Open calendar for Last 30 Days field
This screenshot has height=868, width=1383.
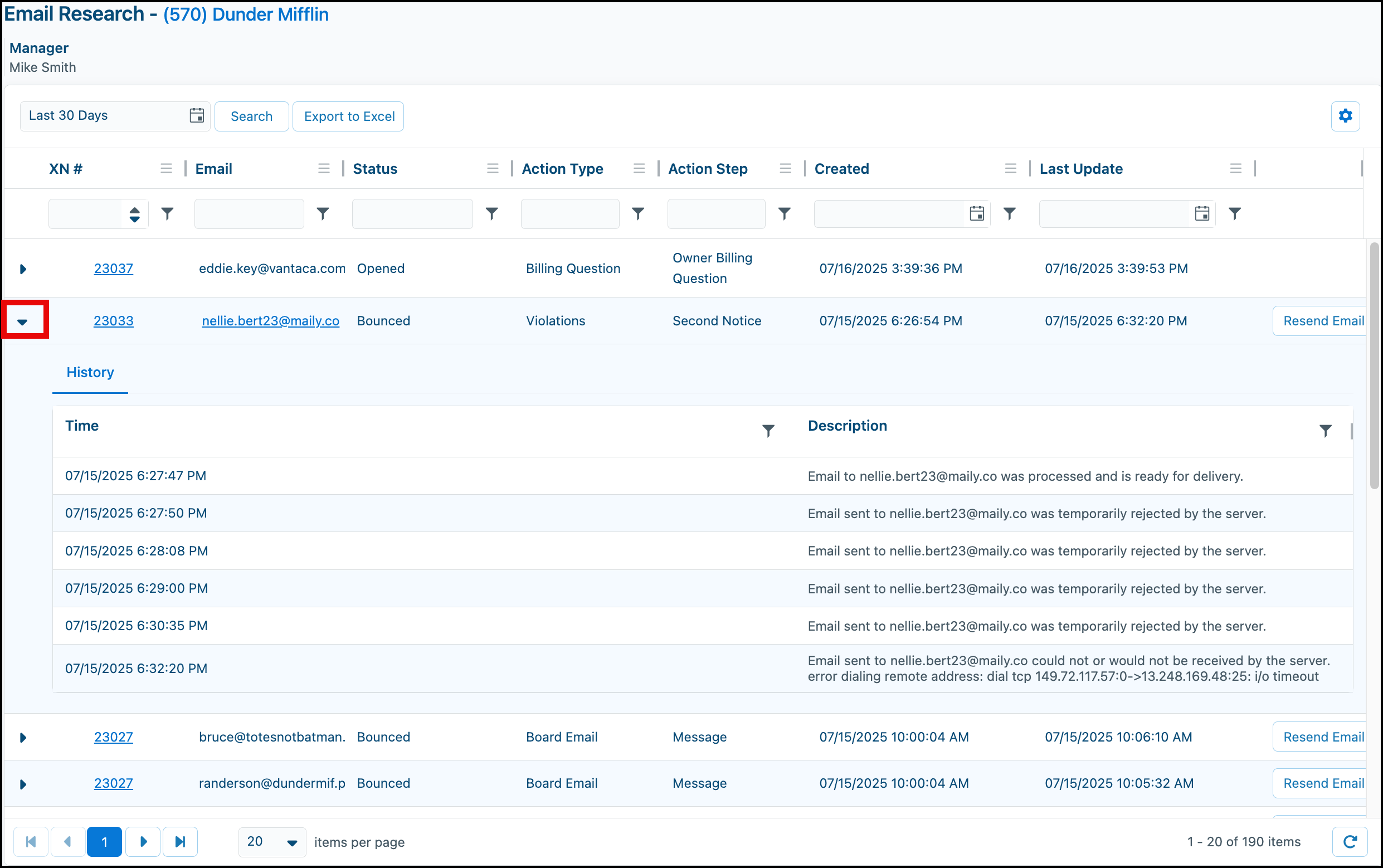(x=197, y=115)
